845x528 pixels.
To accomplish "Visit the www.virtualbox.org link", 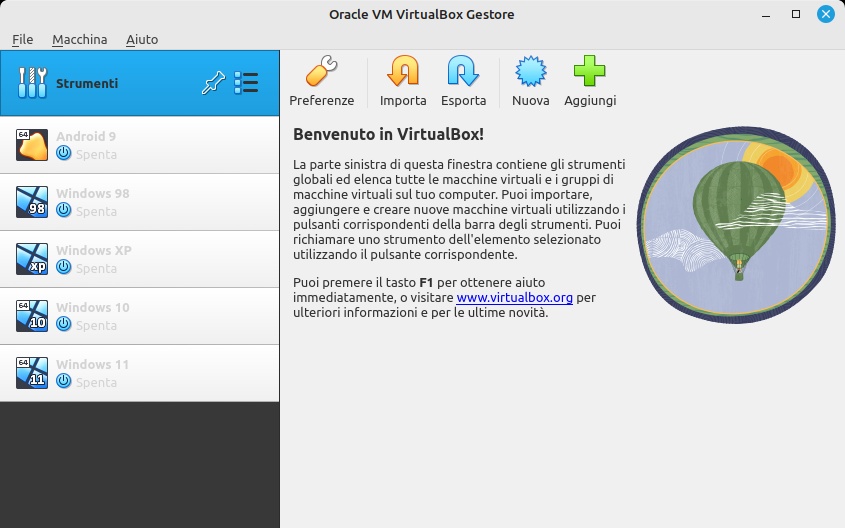I will (514, 297).
